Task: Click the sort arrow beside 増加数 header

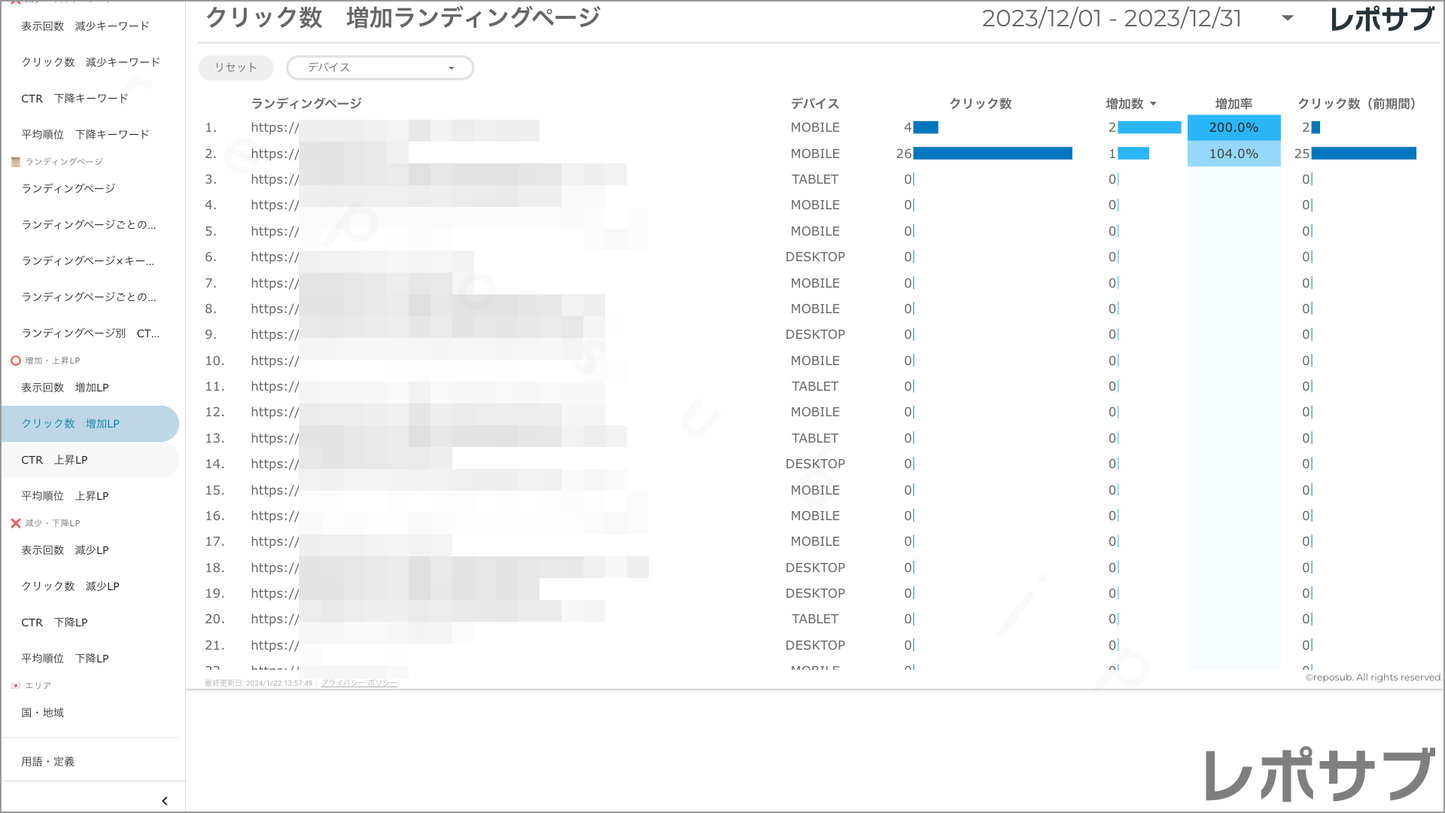Action: click(1153, 104)
